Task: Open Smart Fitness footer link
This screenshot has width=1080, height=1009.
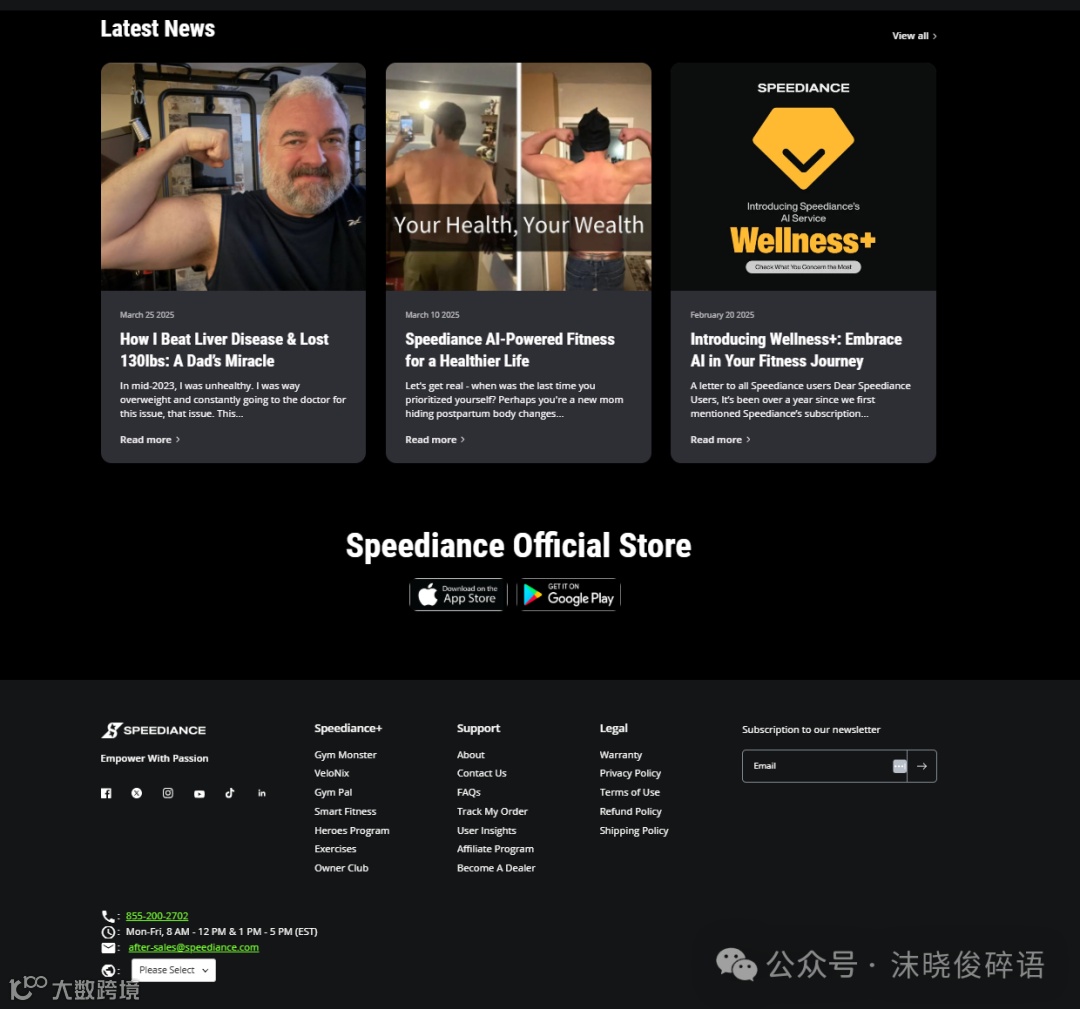Action: tap(345, 811)
